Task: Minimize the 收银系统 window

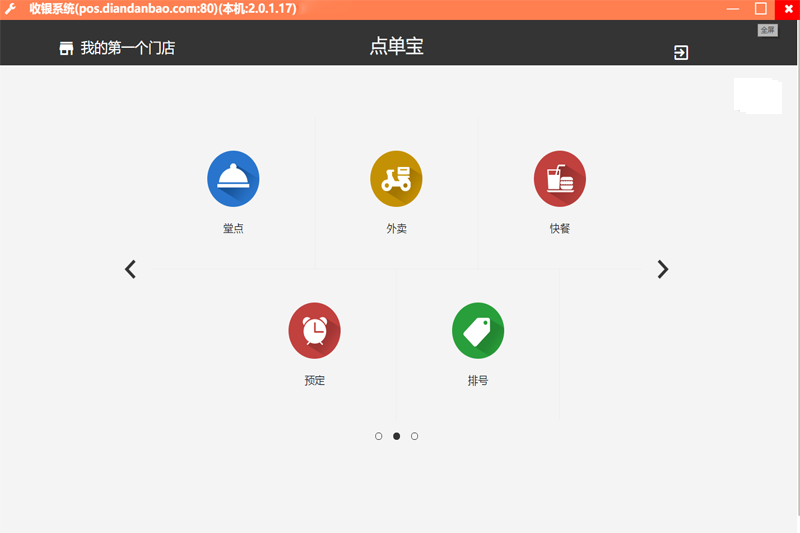Action: 733,9
